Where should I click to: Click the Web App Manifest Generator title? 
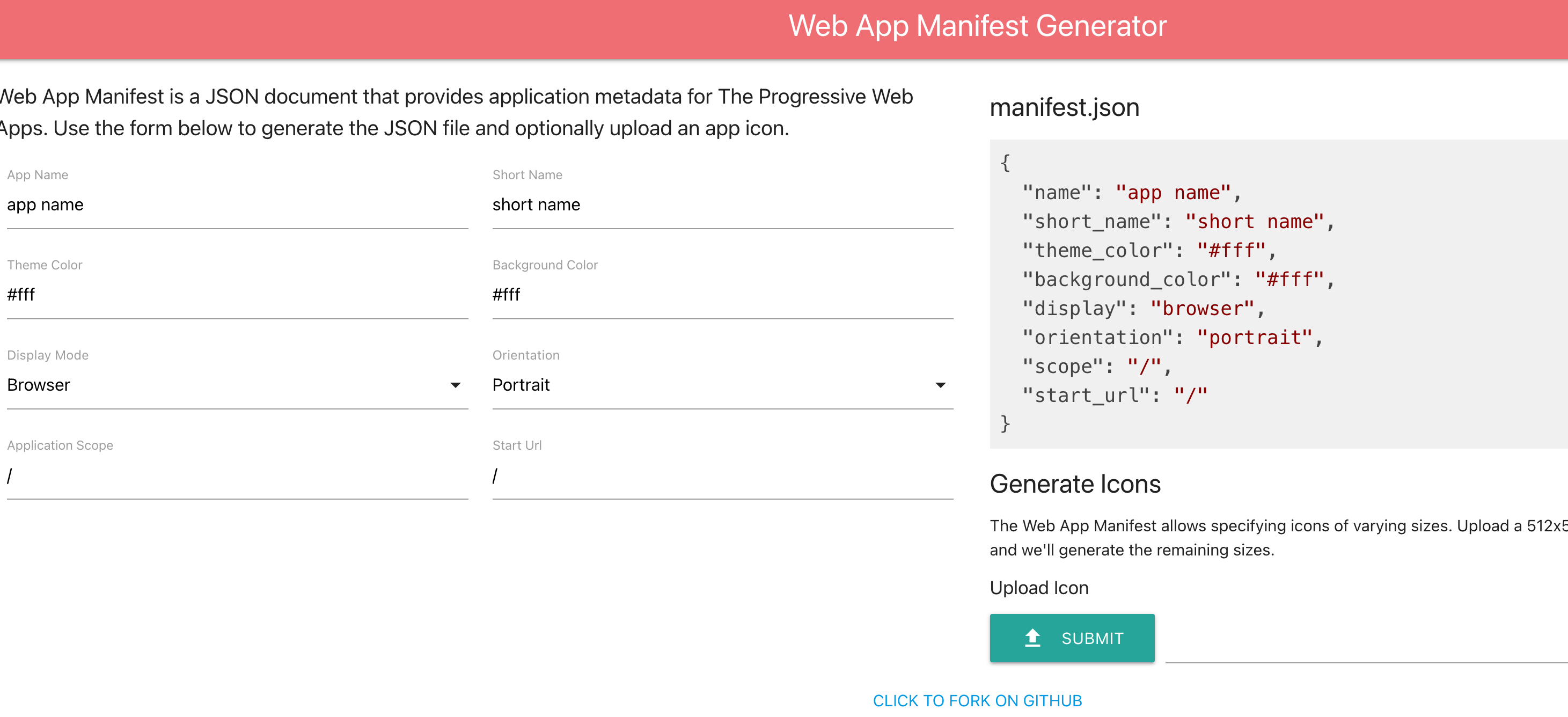click(978, 26)
